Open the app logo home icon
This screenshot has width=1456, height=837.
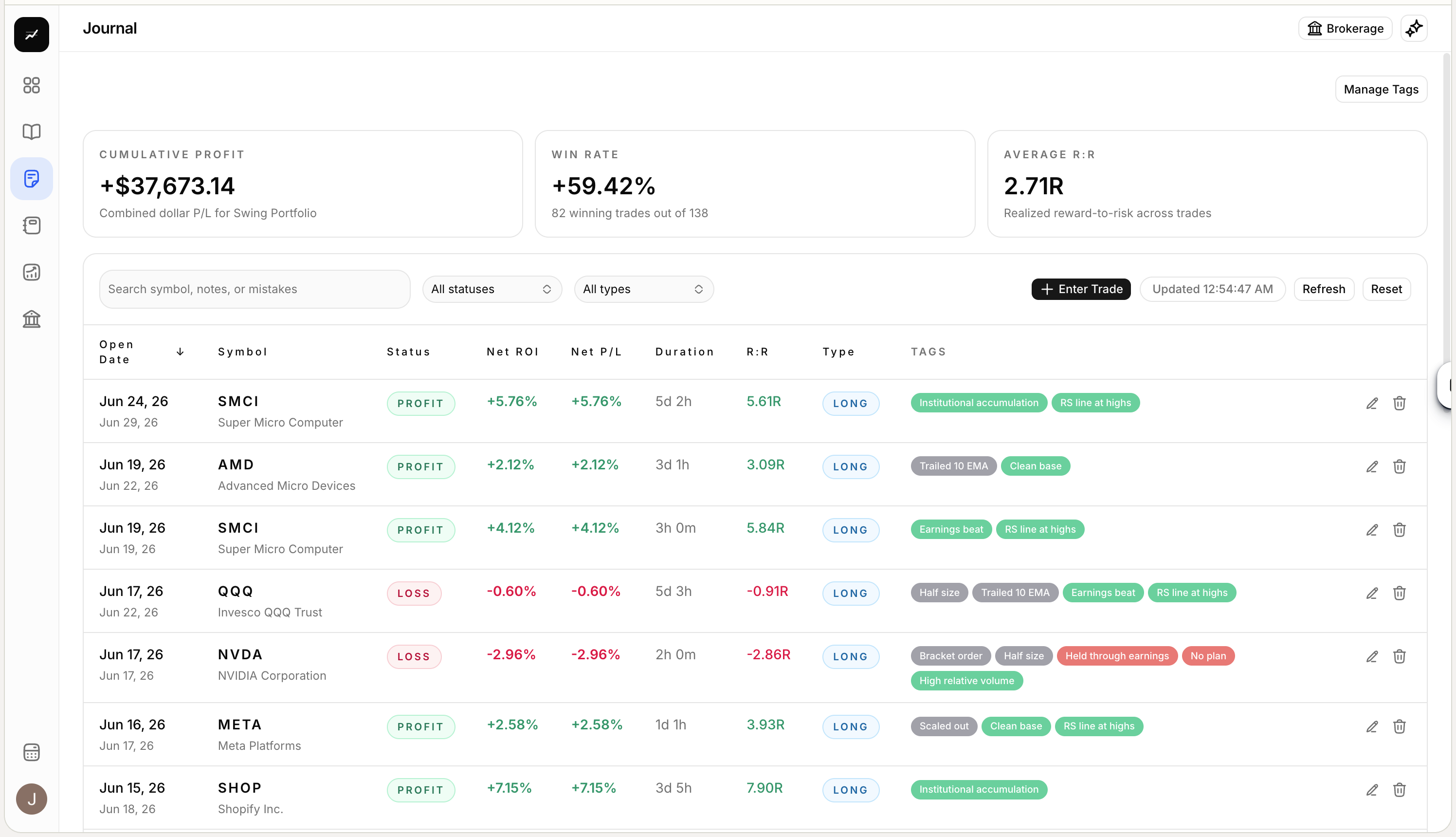click(32, 35)
